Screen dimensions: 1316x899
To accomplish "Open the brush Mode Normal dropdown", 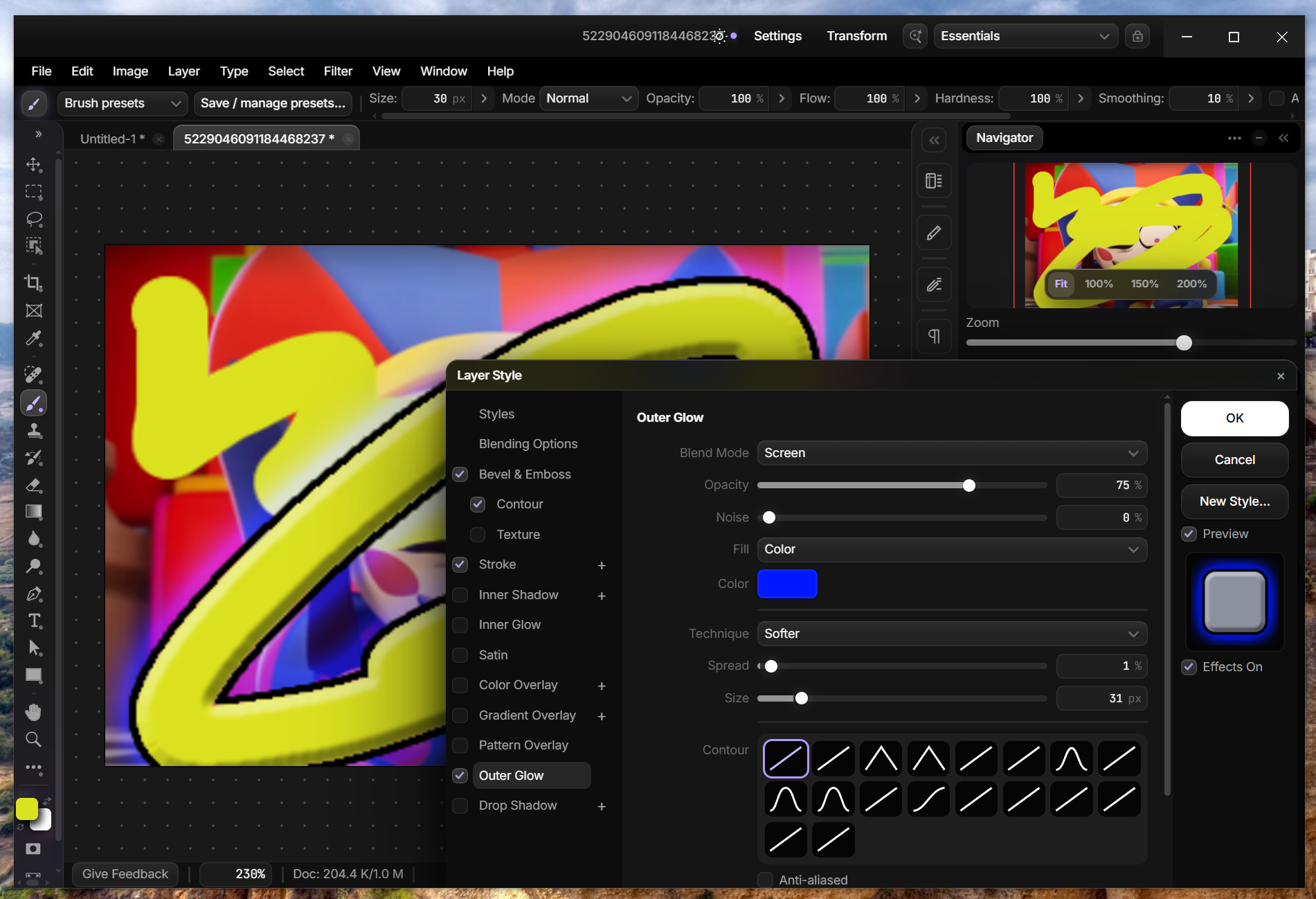I will [588, 98].
